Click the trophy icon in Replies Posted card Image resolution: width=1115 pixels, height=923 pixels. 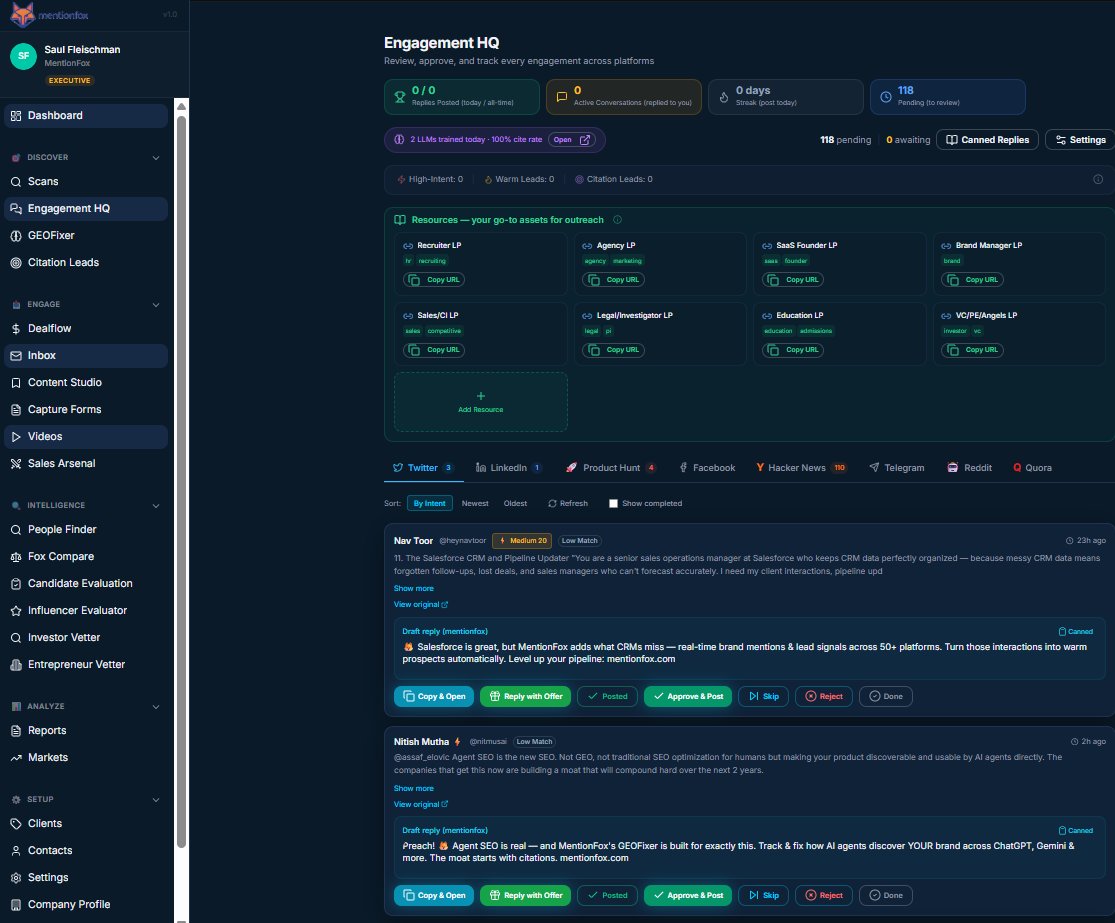(400, 97)
